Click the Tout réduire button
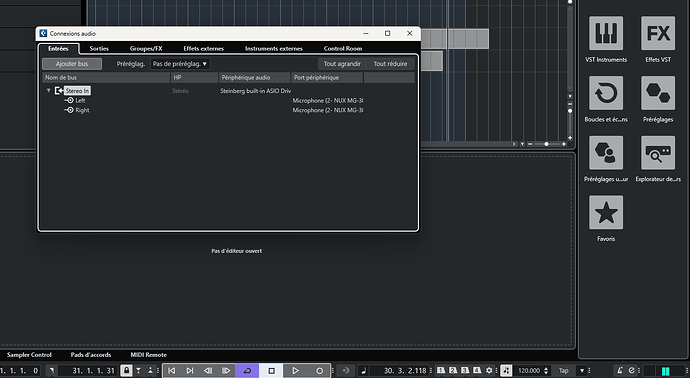 pos(390,64)
